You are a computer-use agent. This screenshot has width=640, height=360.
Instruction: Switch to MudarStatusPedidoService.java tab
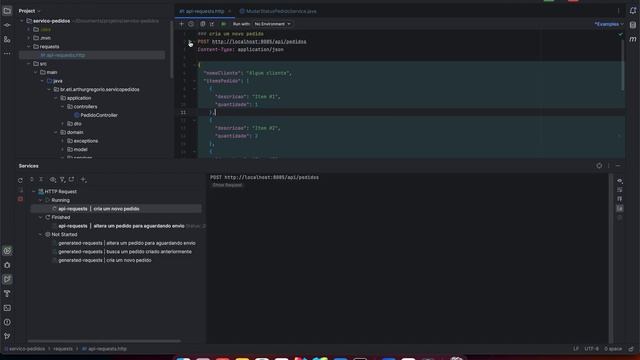click(278, 11)
